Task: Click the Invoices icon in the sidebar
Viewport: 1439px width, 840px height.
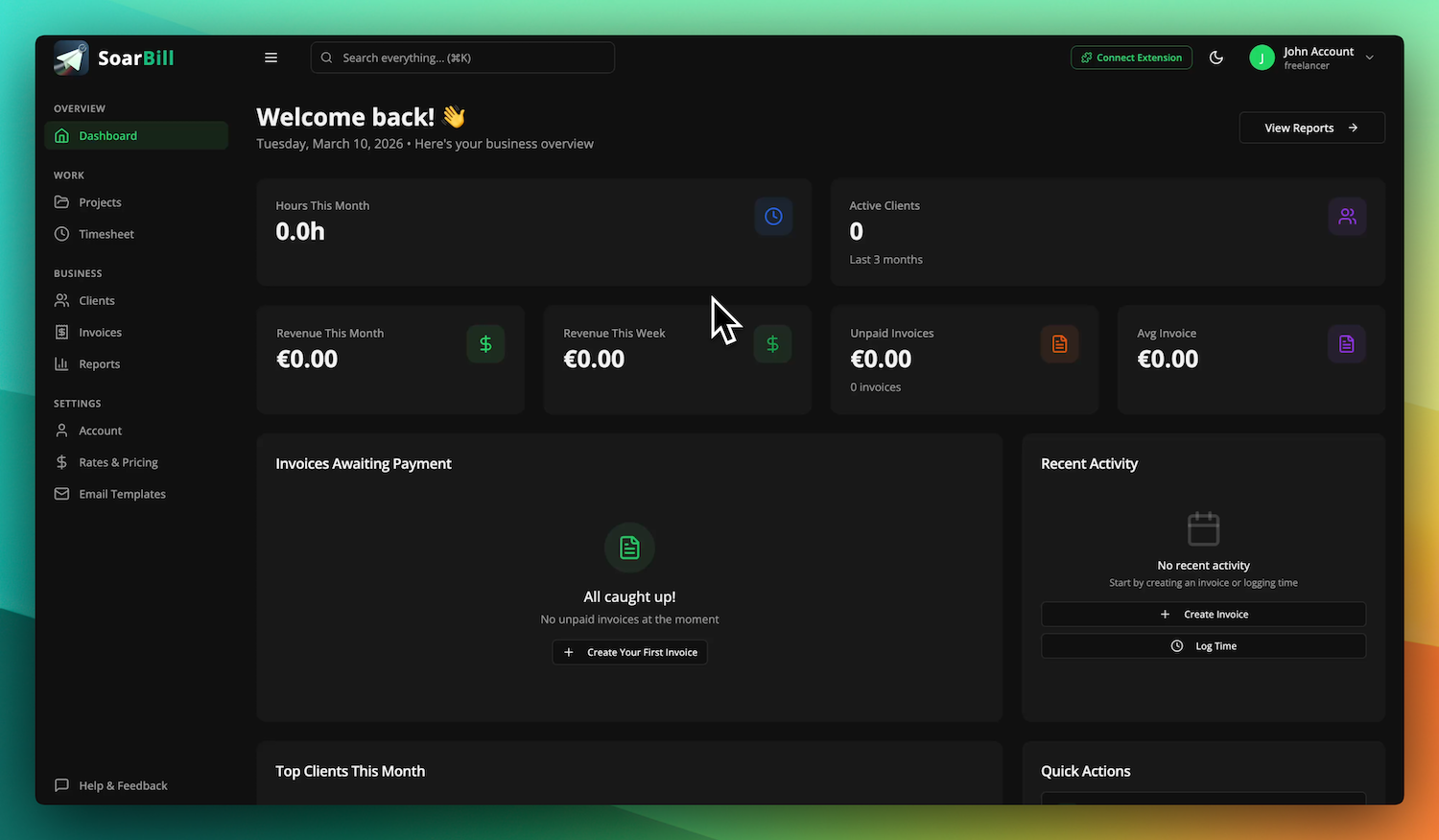Action: pos(60,332)
